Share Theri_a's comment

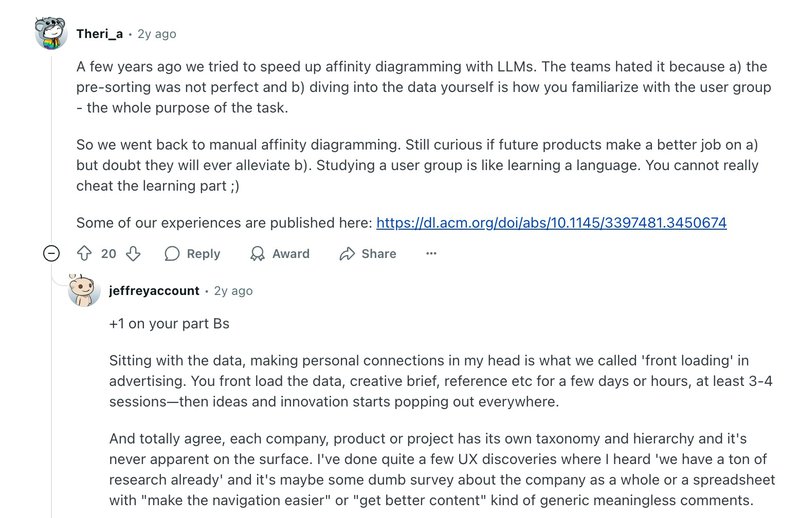pyautogui.click(x=367, y=254)
